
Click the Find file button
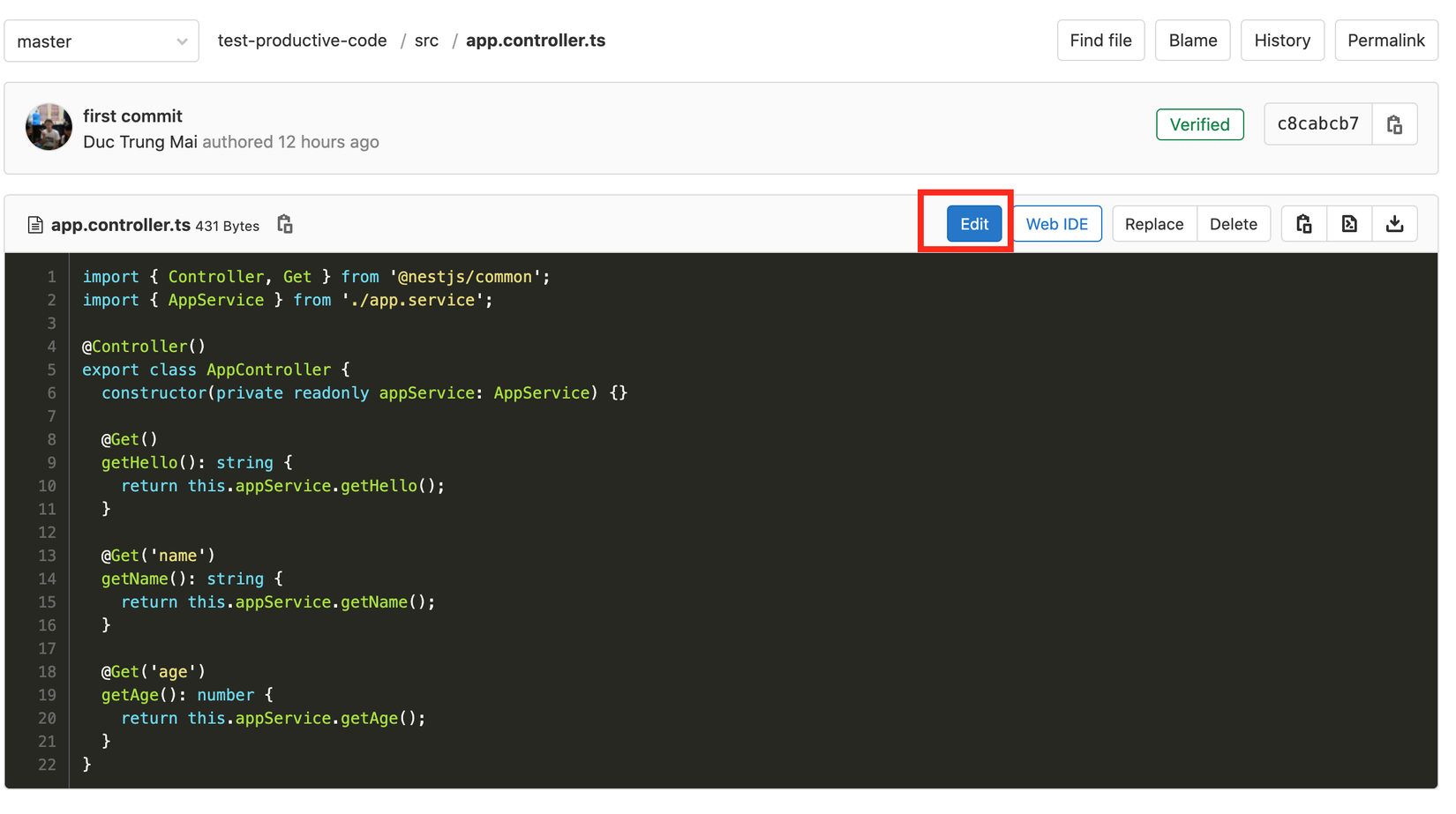pyautogui.click(x=1100, y=41)
